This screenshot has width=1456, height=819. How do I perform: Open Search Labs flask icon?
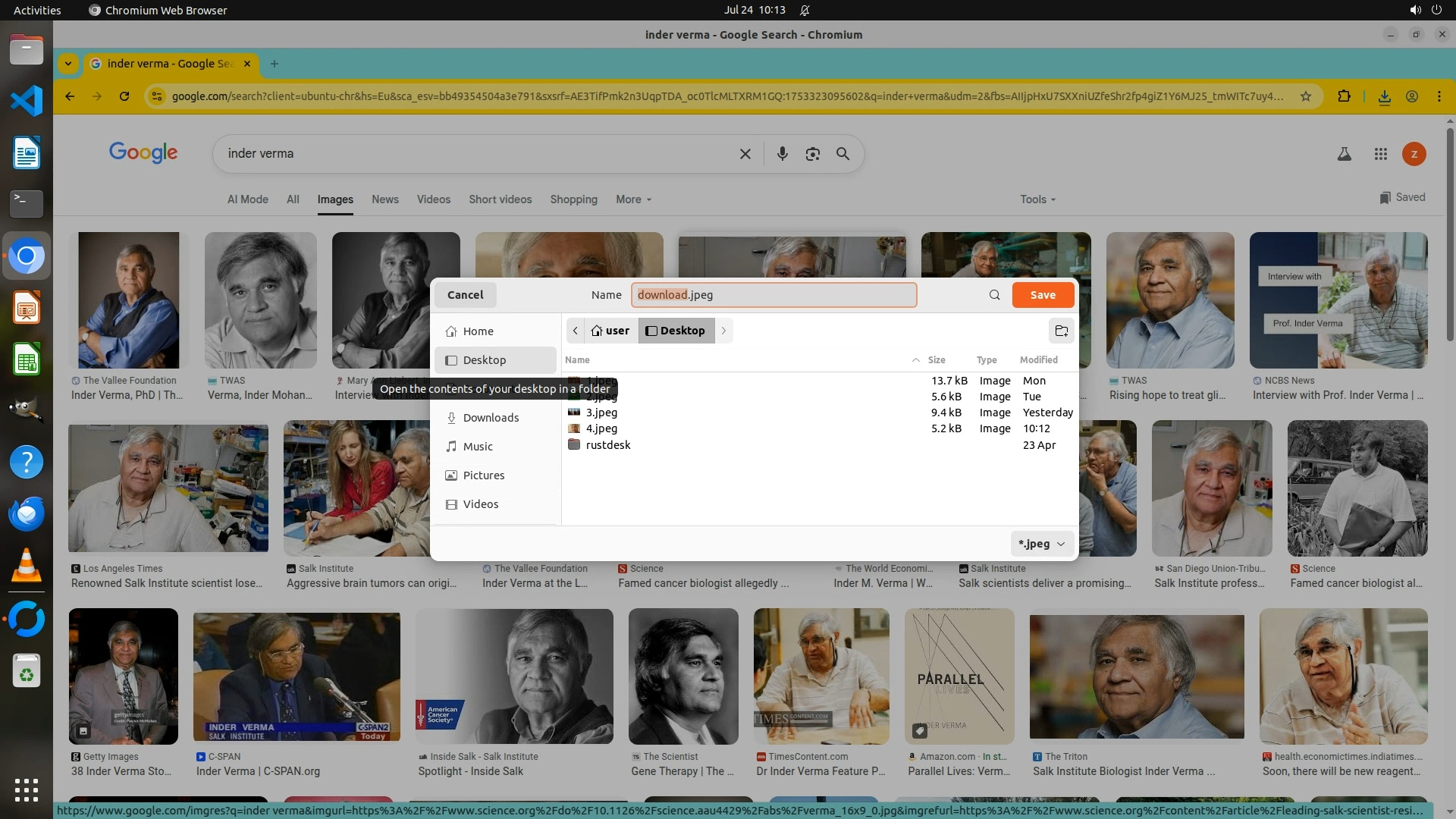pos(1344,154)
